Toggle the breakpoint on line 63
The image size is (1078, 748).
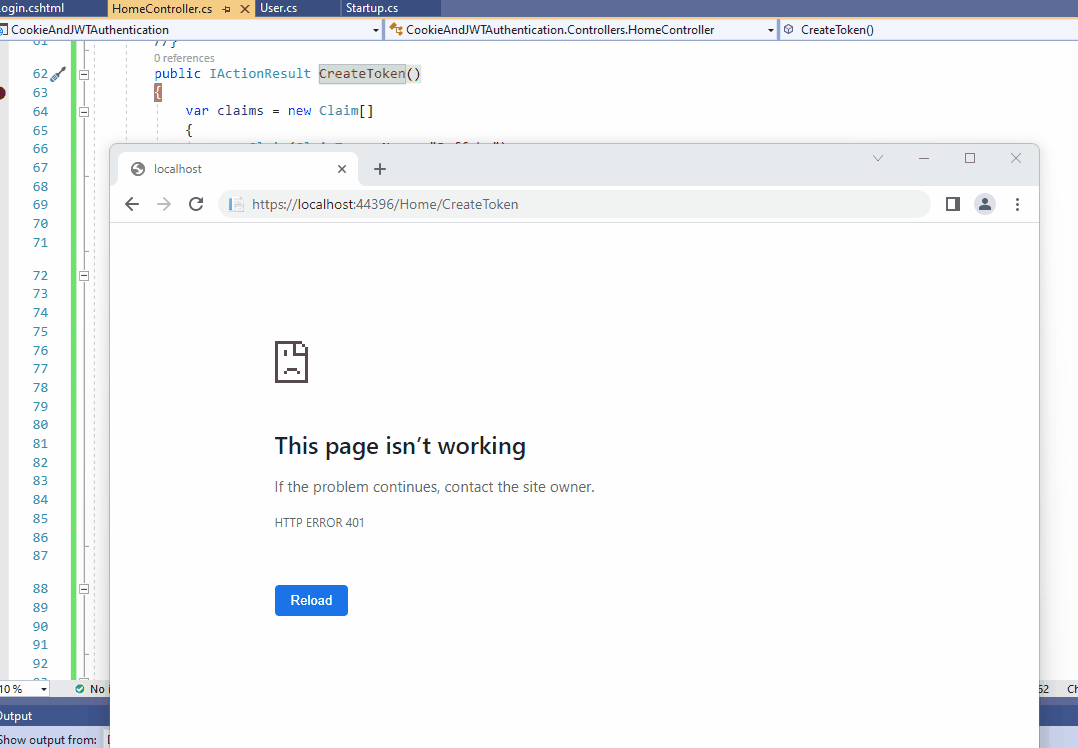(2, 93)
